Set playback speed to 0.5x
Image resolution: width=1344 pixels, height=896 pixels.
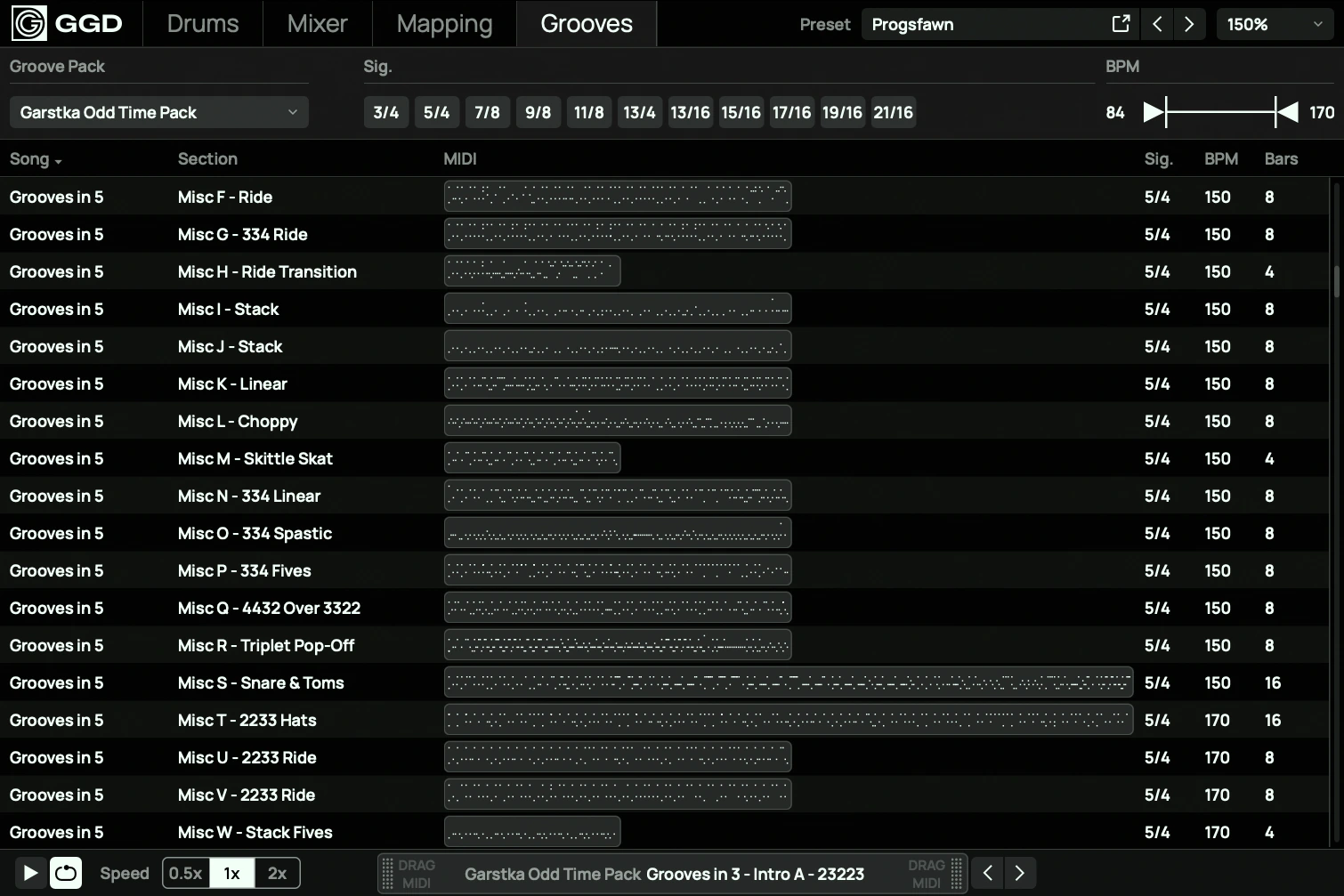point(186,873)
